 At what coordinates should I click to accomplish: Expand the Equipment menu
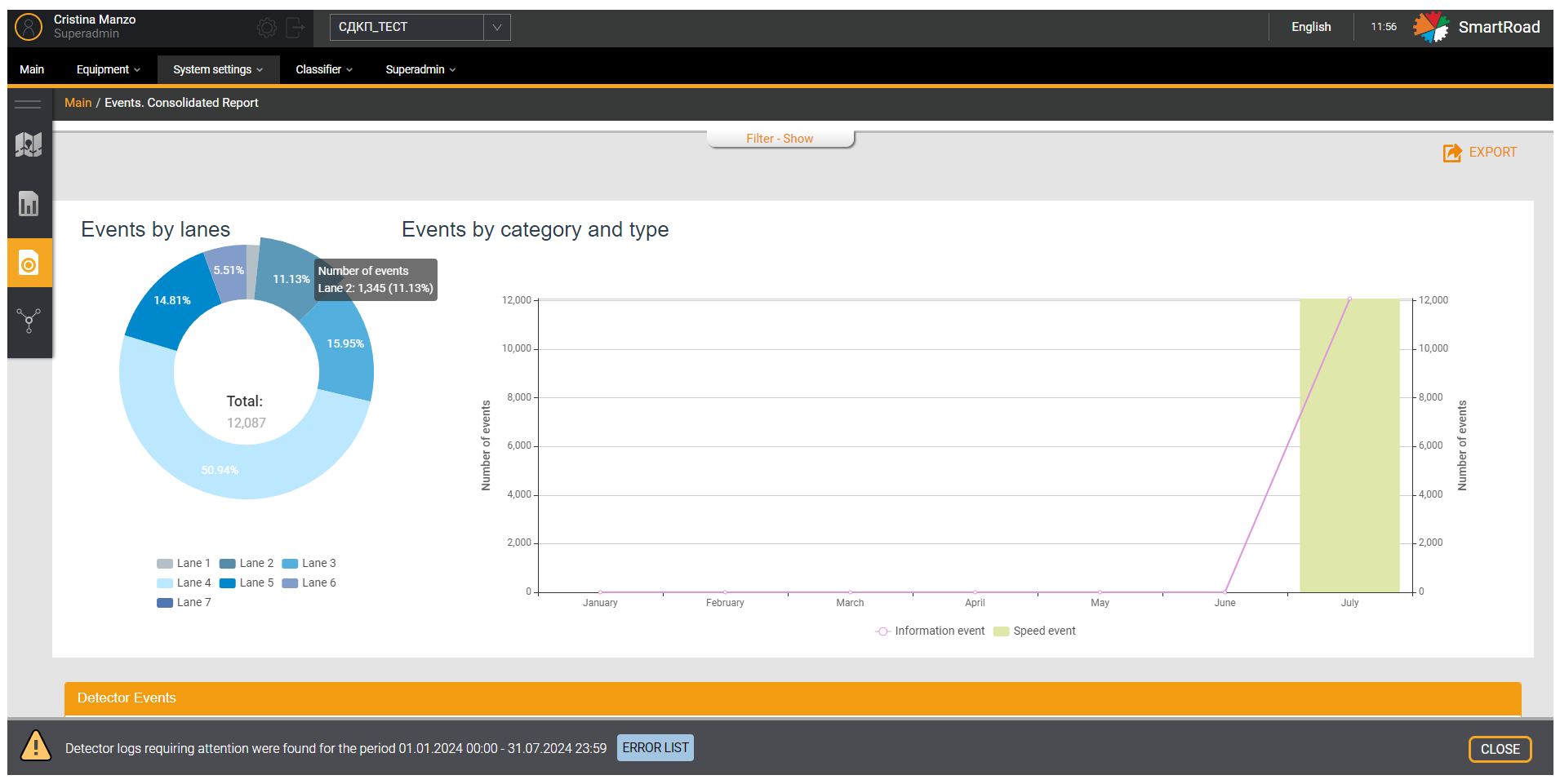coord(109,69)
